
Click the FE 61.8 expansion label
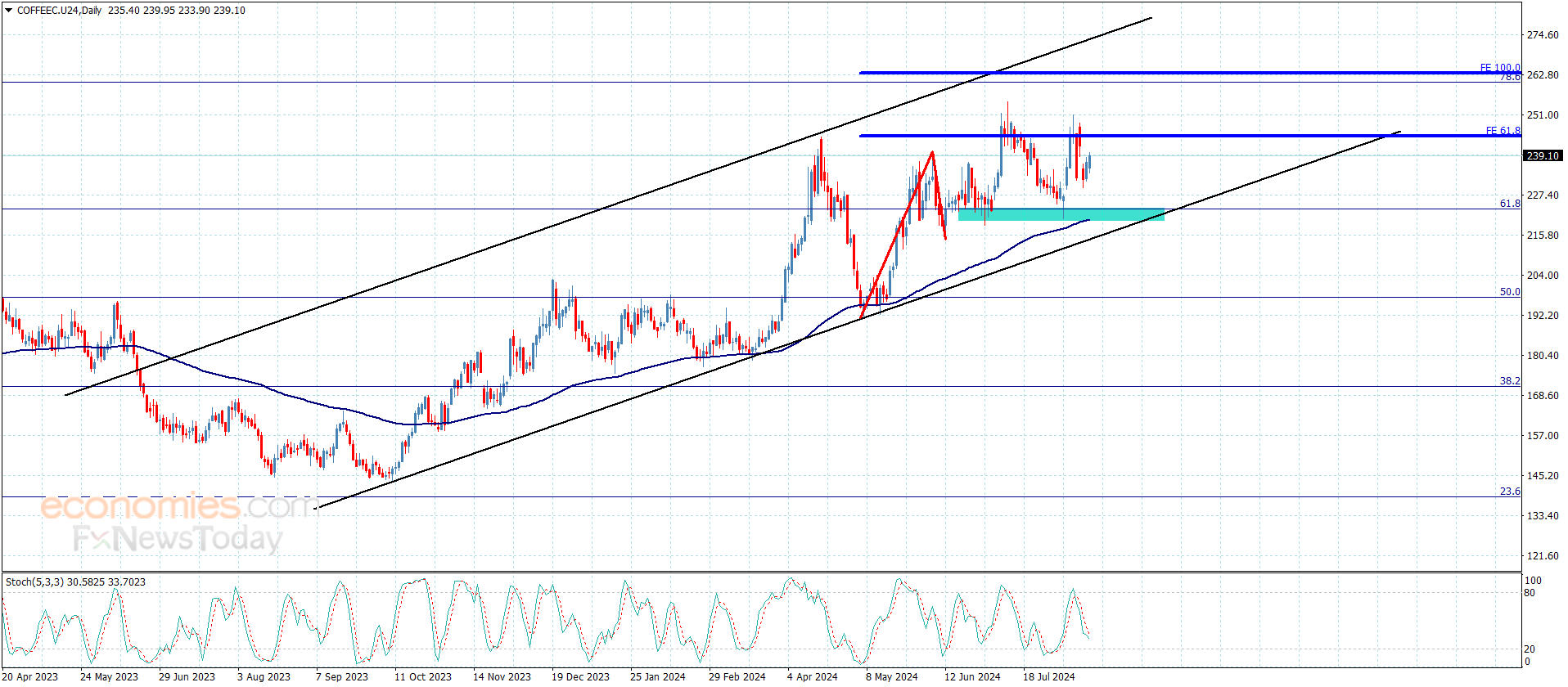coord(1503,131)
